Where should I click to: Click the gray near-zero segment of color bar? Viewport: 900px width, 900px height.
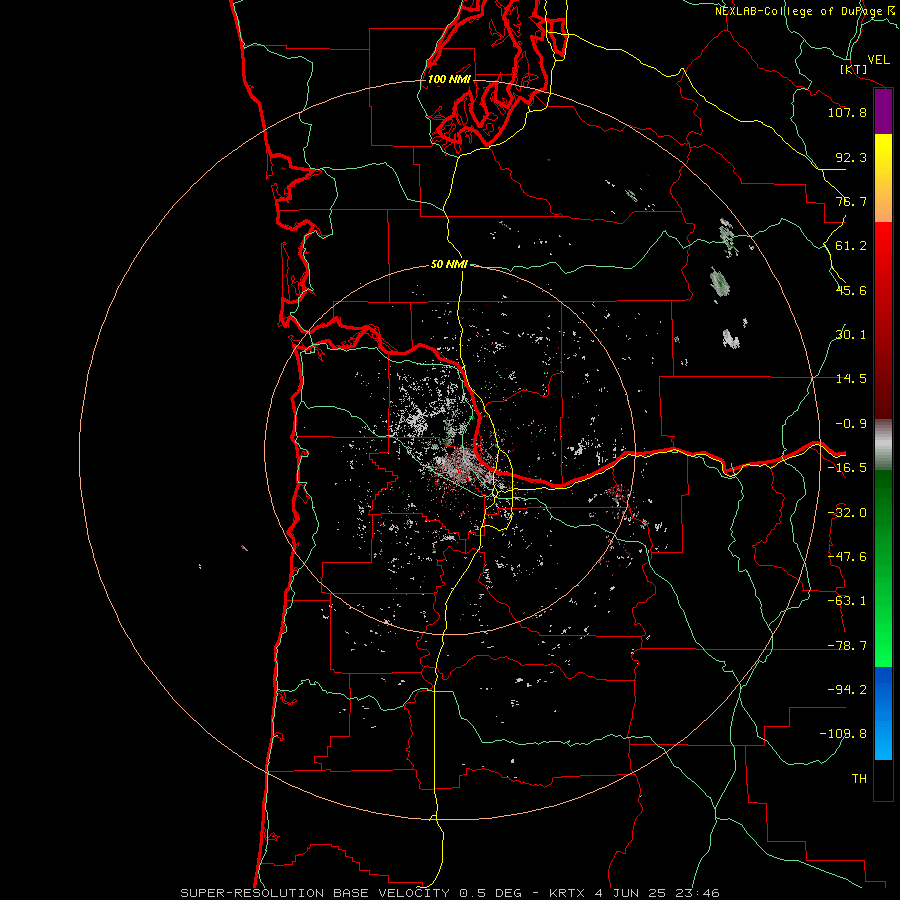[x=883, y=445]
